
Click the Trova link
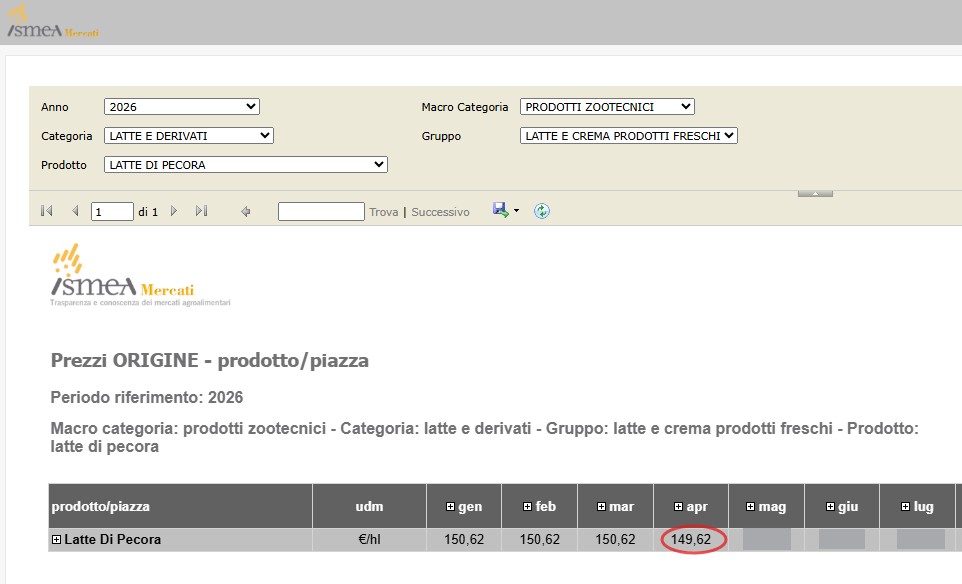point(383,212)
